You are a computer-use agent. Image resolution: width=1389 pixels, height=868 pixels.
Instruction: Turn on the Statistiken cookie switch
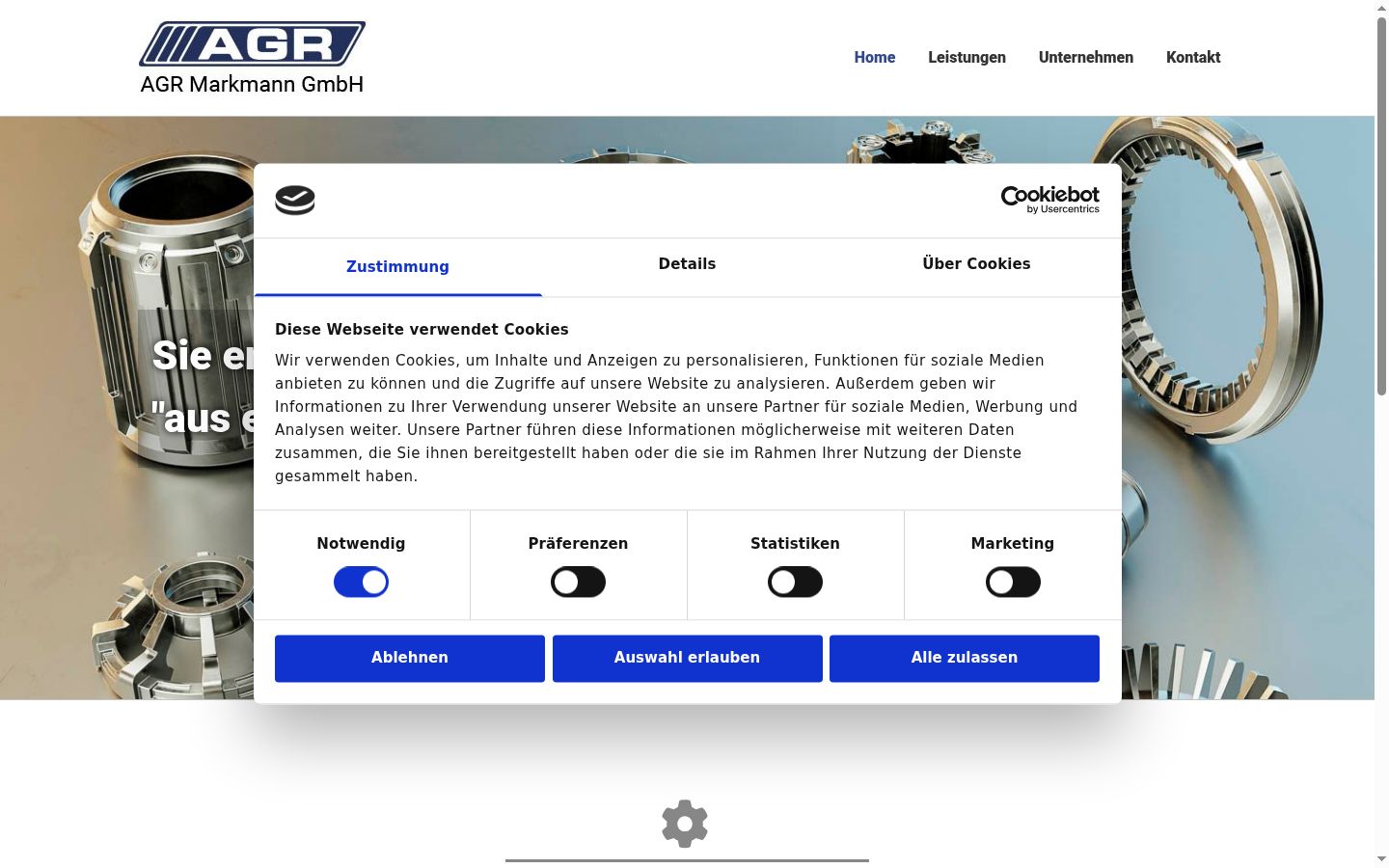795,583
